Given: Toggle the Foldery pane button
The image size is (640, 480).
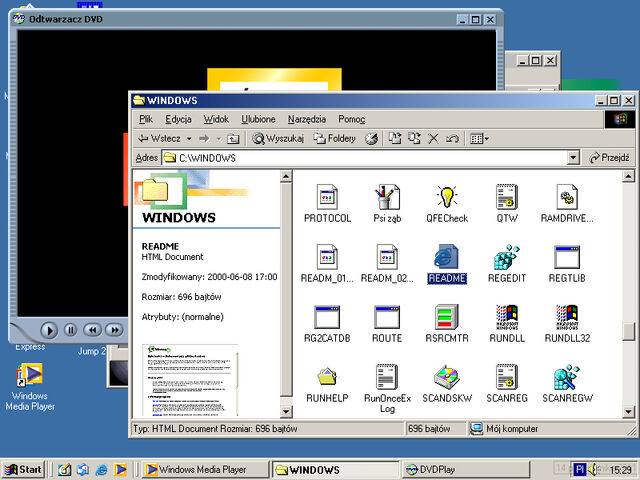Looking at the screenshot, I should (334, 139).
